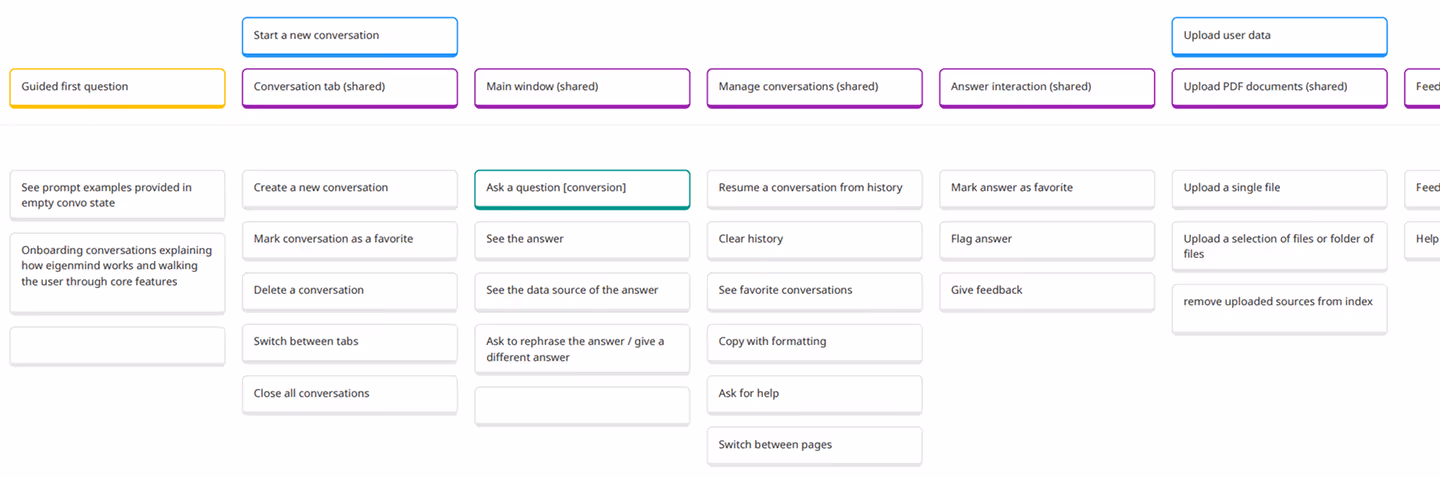The width and height of the screenshot is (1440, 478).
Task: Open 'See the data source of the answer' card
Action: [x=582, y=292]
